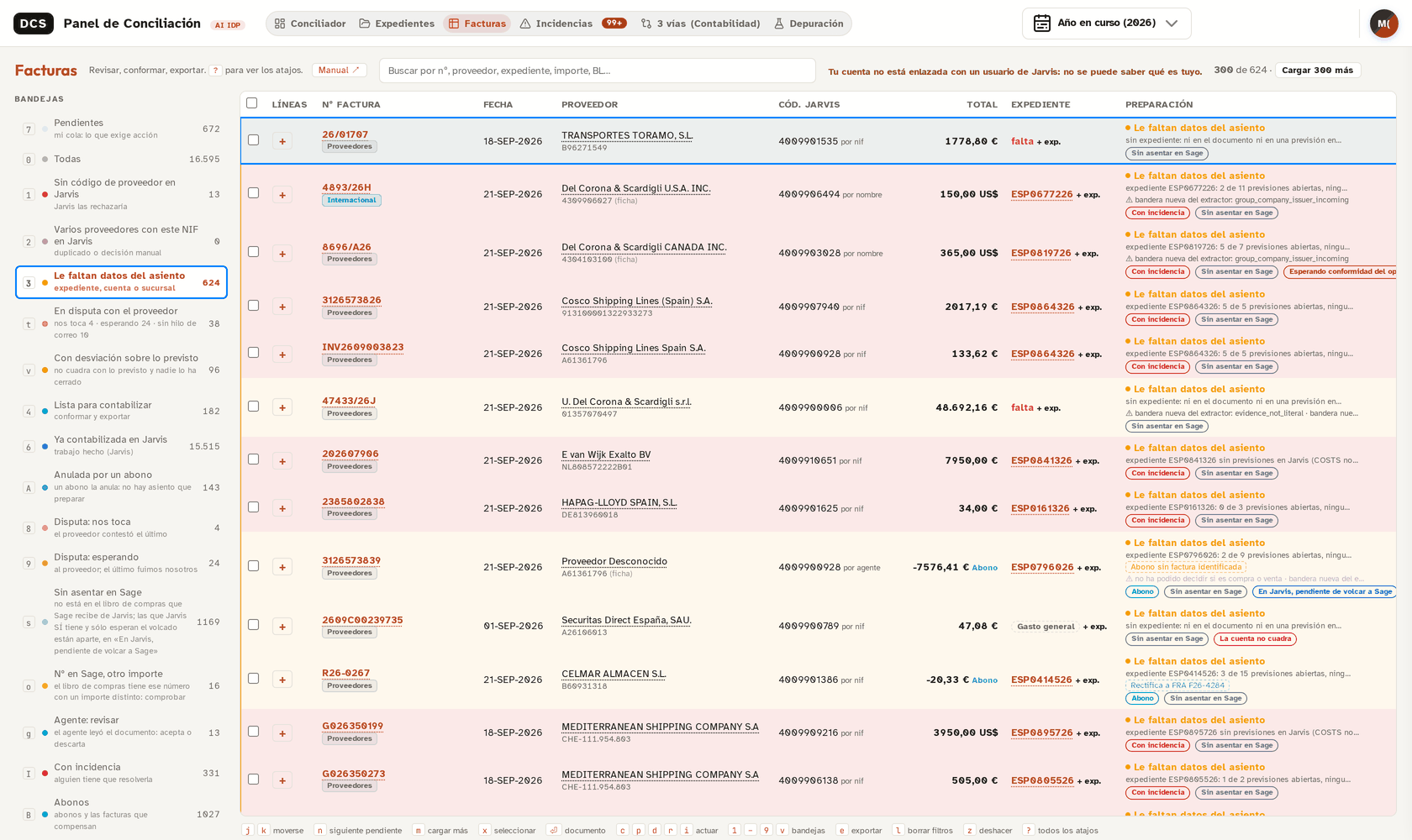Open supplier Securitas Direct España, SAU.
Screen dimensions: 1412x840
[626, 620]
